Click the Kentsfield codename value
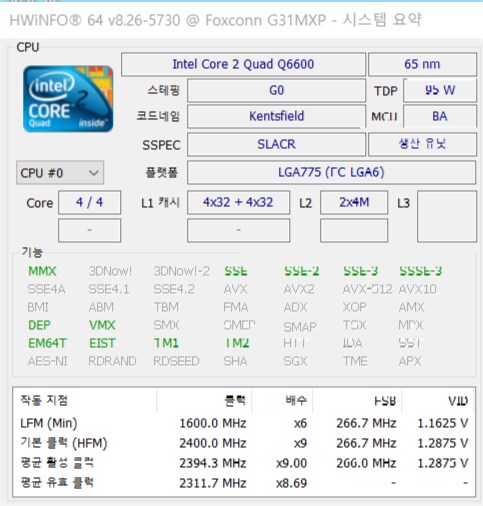 coord(276,116)
